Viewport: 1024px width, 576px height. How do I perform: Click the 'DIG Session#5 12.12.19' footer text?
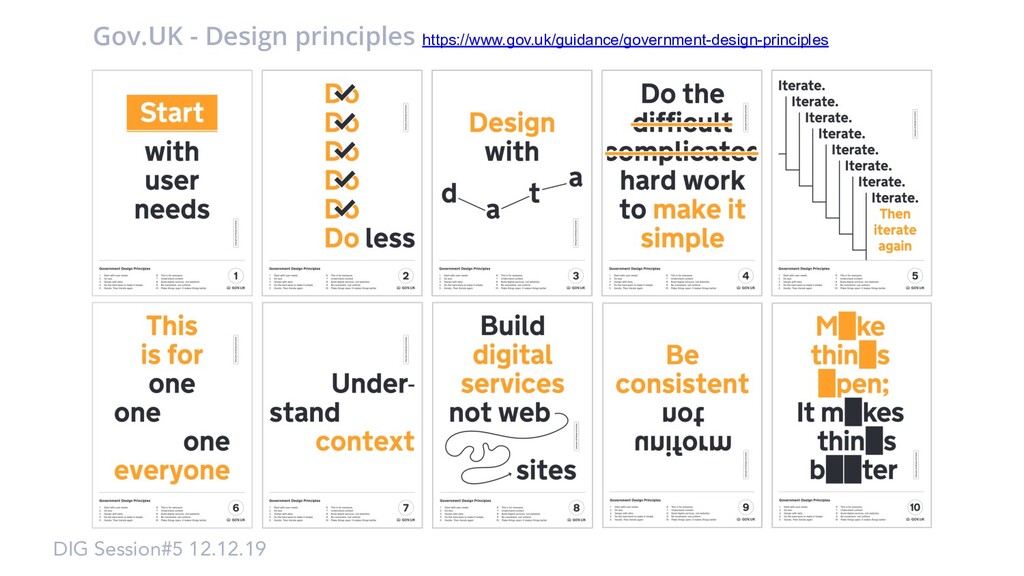[159, 549]
